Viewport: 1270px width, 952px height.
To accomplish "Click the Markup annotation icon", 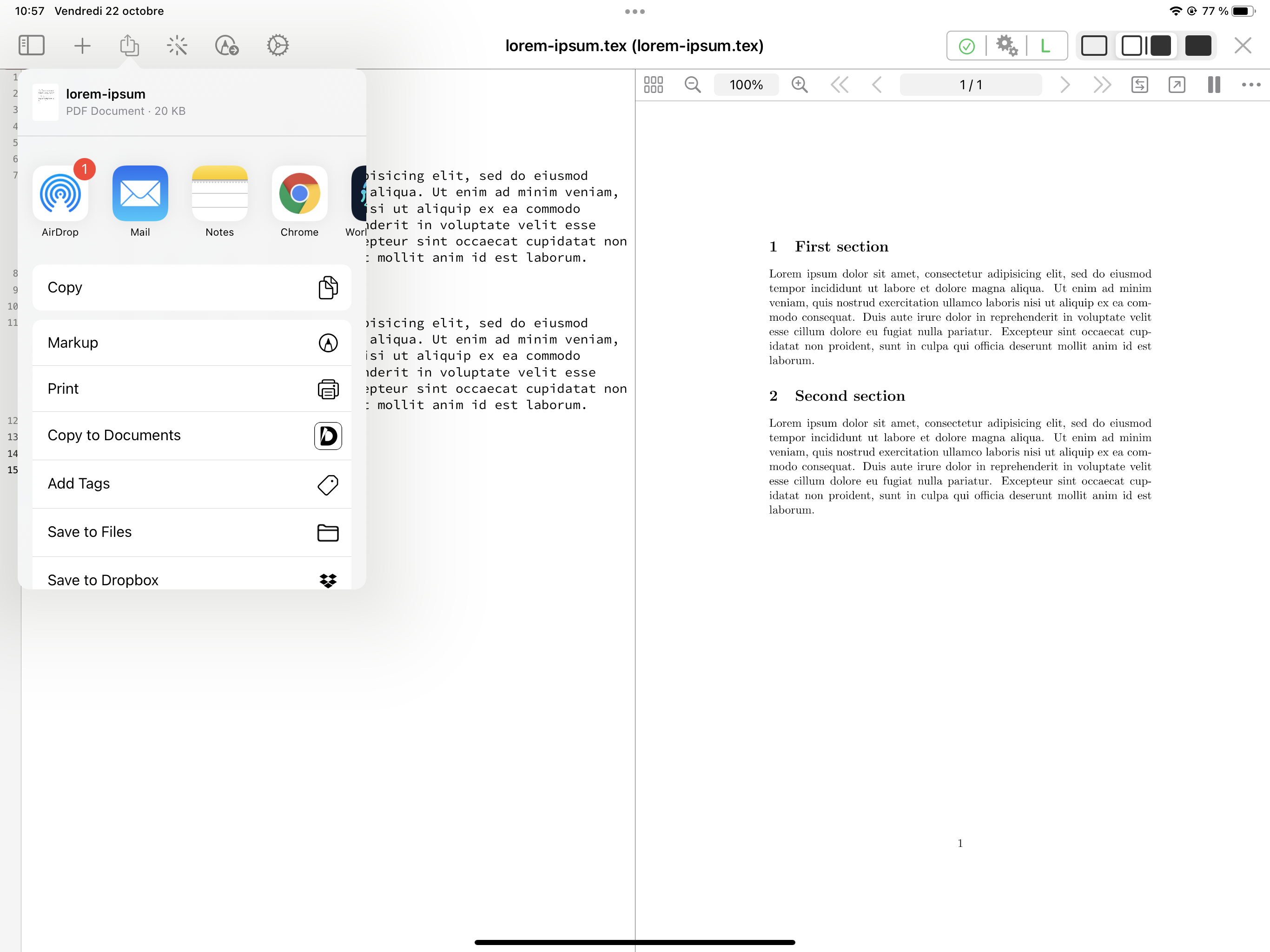I will (328, 343).
